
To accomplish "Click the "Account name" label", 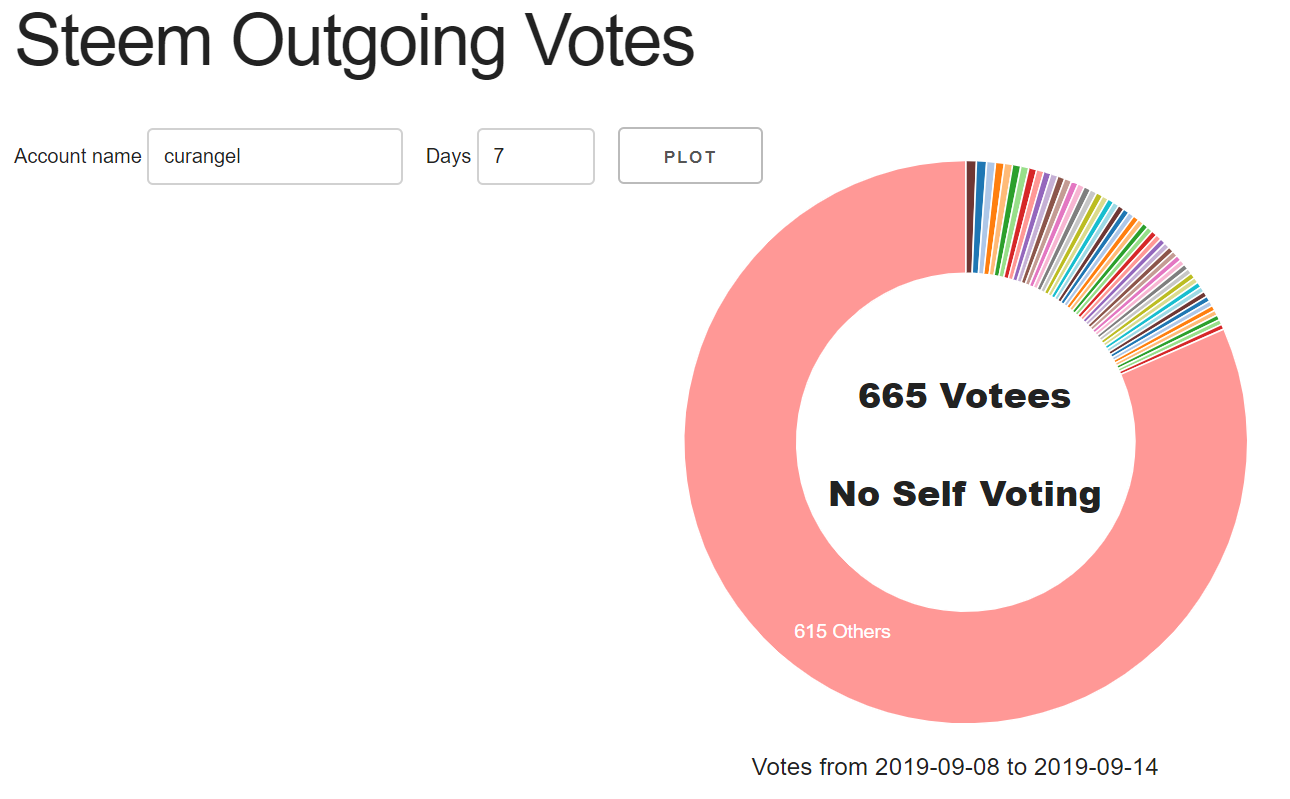I will (x=78, y=156).
